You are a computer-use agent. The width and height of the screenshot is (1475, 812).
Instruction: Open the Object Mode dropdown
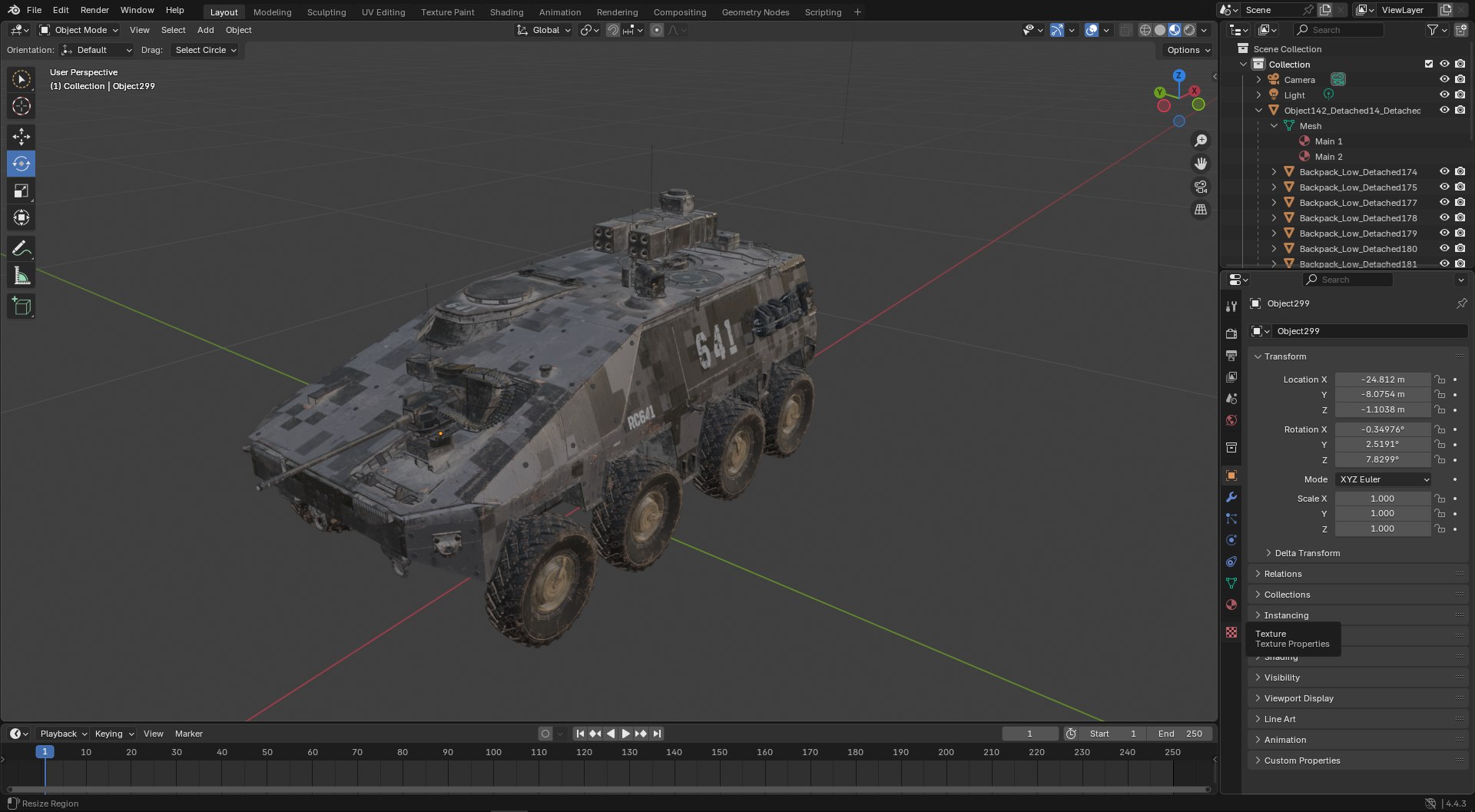click(x=78, y=30)
